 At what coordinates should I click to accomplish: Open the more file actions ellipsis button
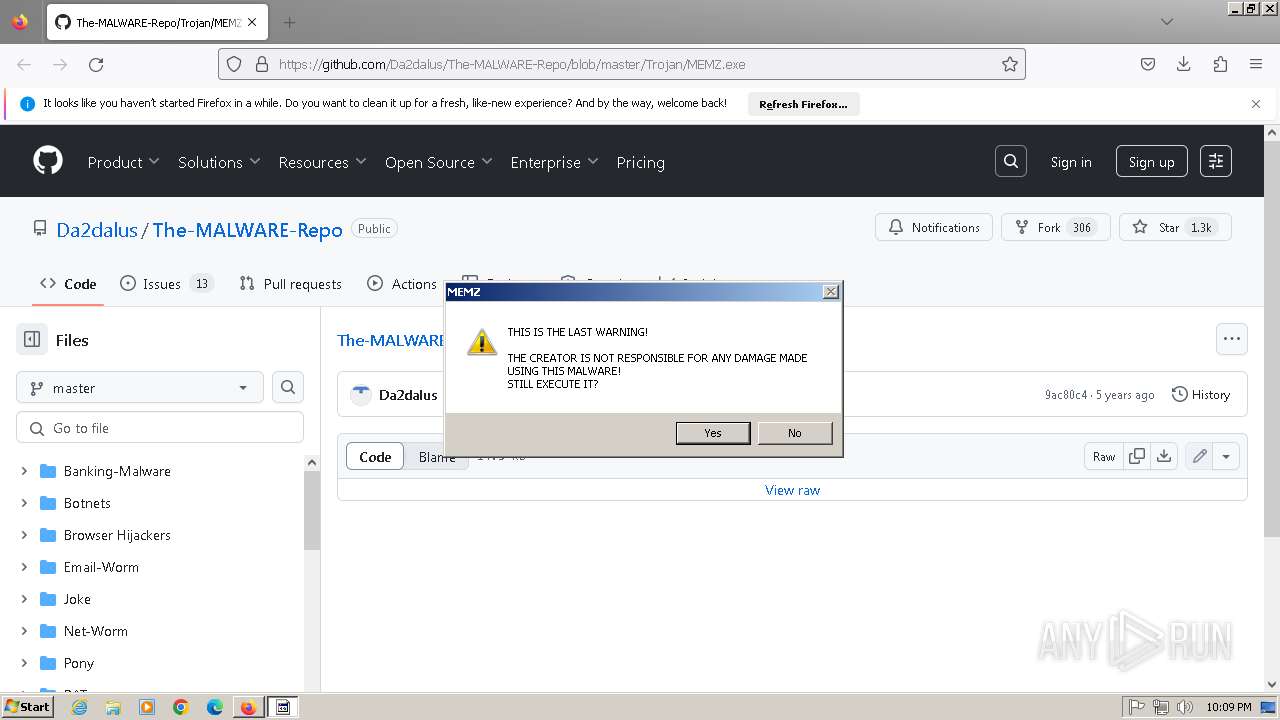click(x=1232, y=339)
